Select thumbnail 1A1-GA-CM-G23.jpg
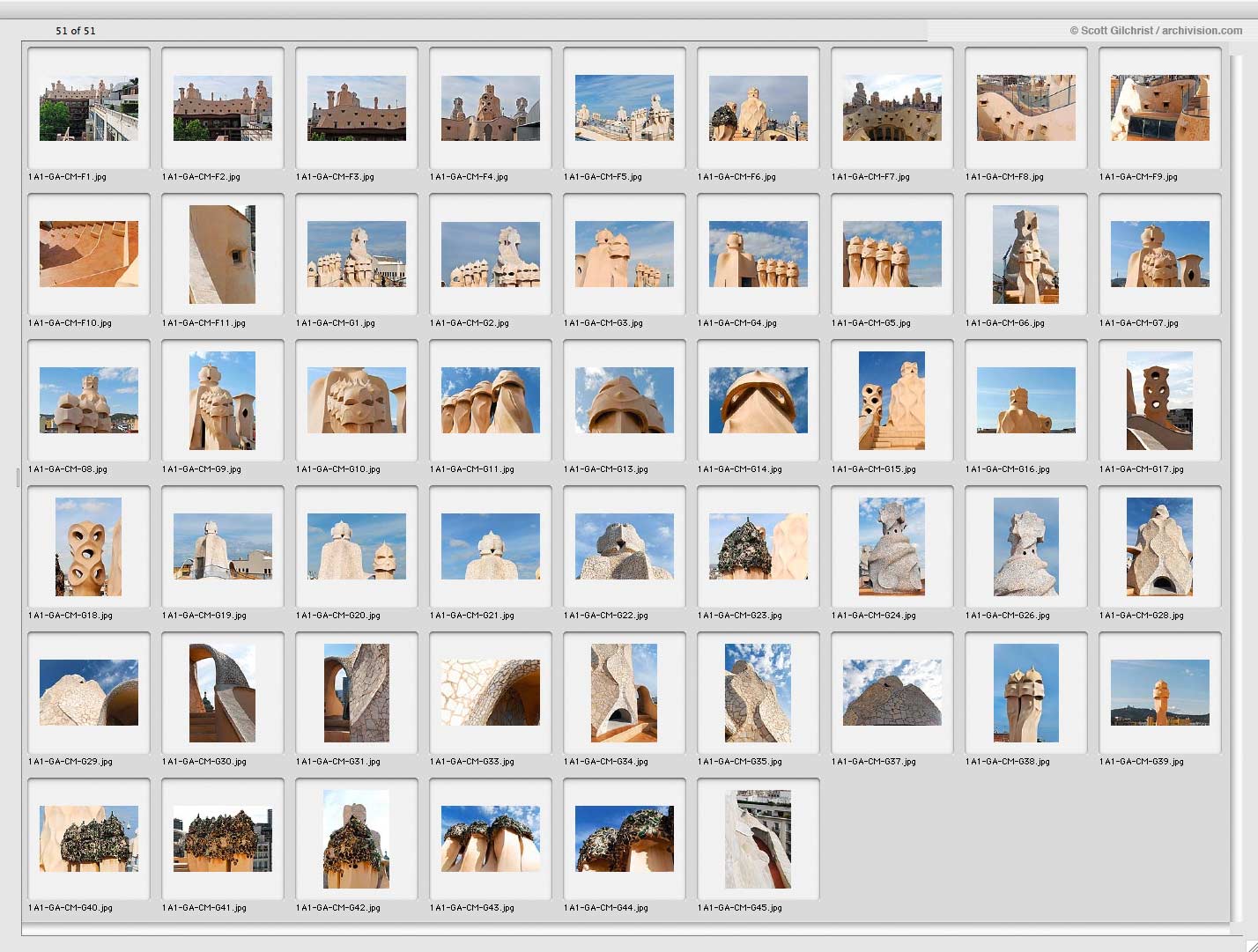Screen dimensions: 1258x952 pyautogui.click(x=758, y=547)
